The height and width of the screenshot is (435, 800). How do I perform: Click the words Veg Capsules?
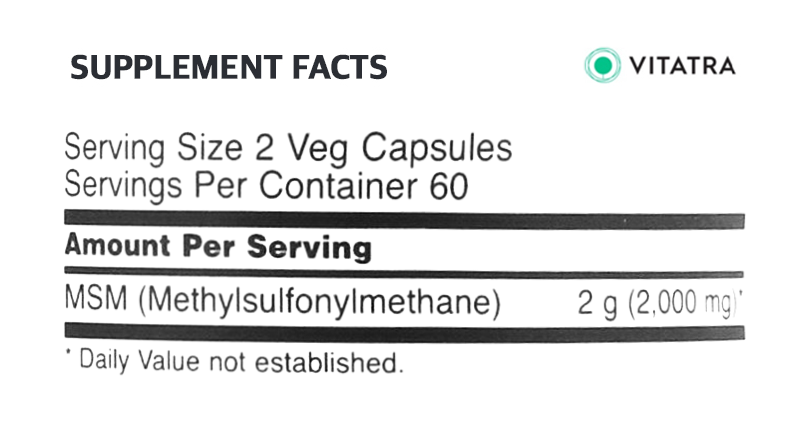click(x=399, y=149)
